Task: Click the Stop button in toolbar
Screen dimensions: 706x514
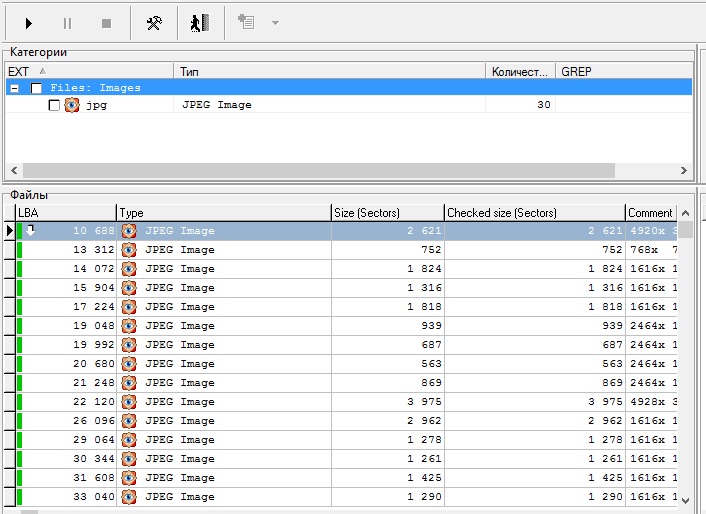Action: (106, 23)
